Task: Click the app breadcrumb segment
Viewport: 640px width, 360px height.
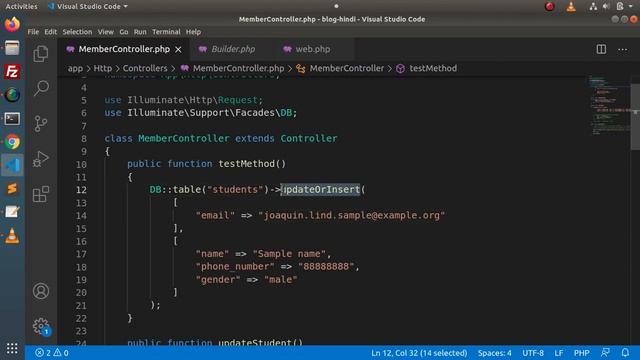Action: coord(75,68)
